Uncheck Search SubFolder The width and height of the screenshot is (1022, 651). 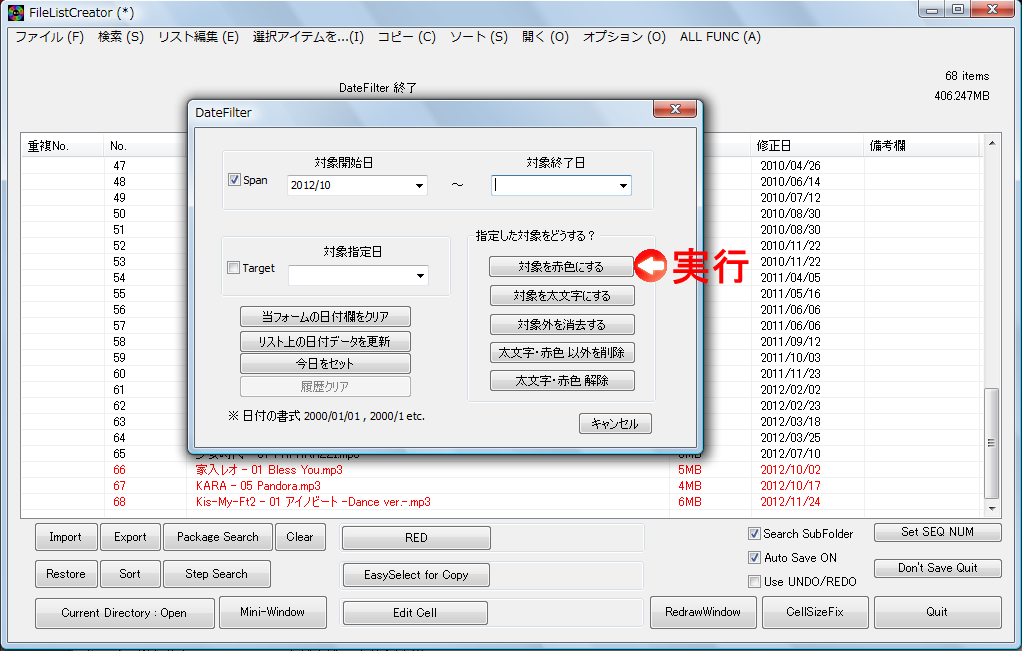[x=754, y=533]
